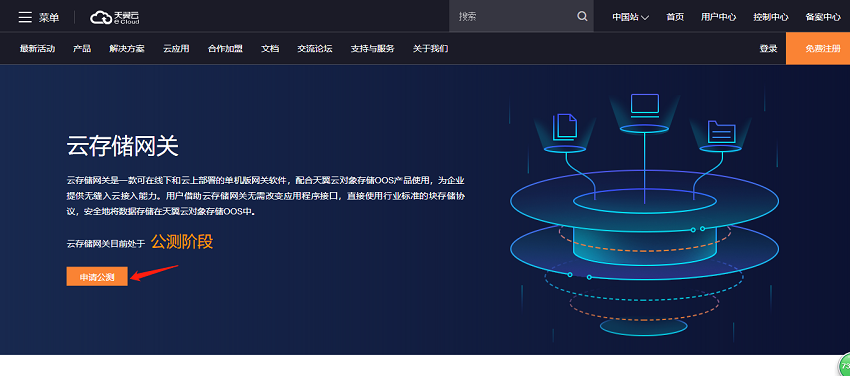Click the orange 免费注册 button

[x=818, y=48]
